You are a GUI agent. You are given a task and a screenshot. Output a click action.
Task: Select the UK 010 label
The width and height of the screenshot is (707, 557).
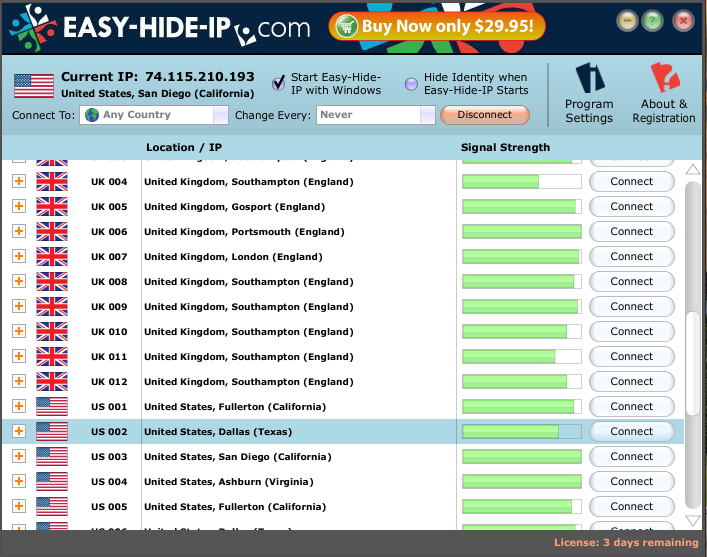pos(109,331)
